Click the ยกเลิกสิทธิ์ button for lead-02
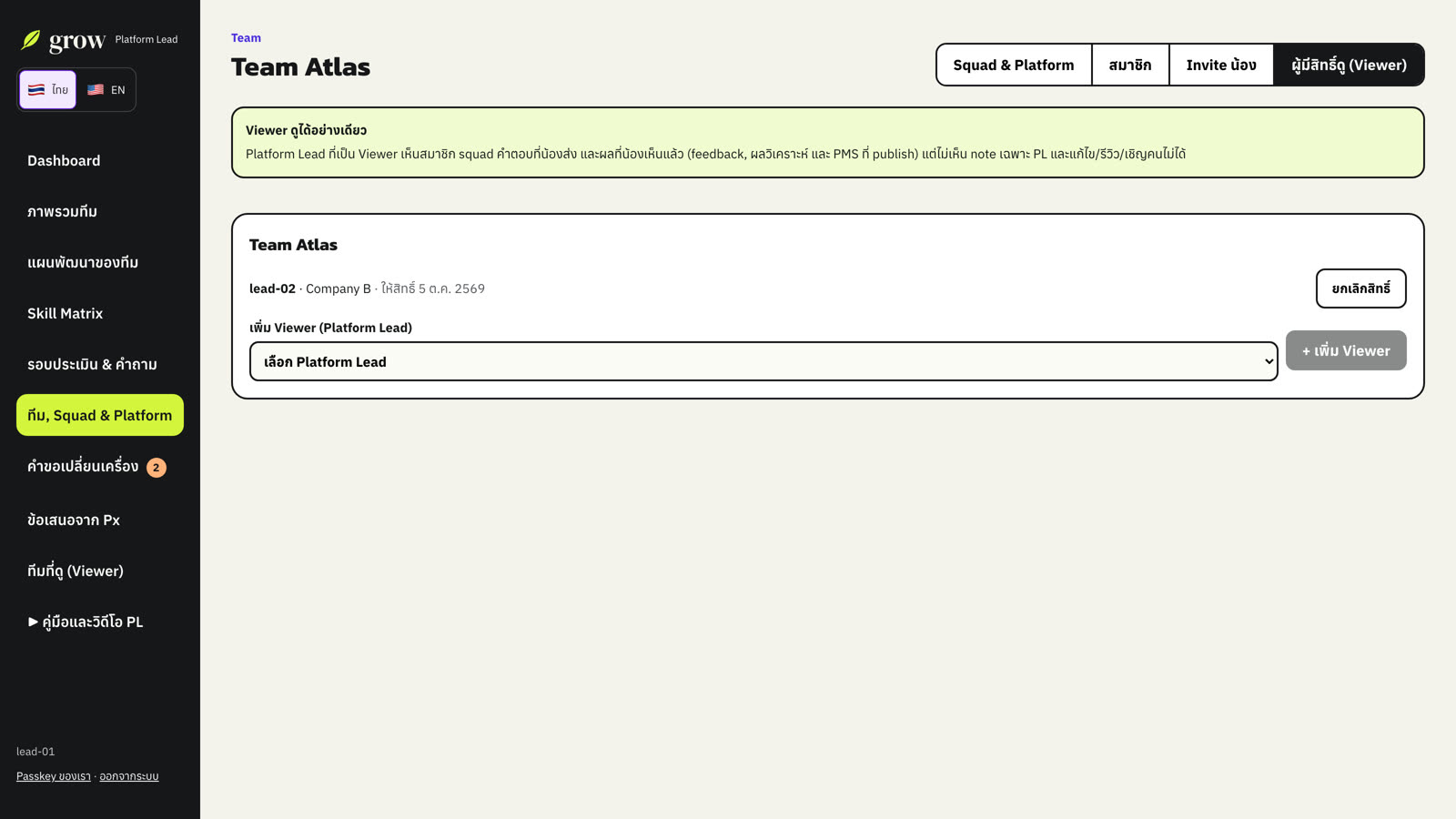This screenshot has width=1456, height=819. click(1361, 288)
